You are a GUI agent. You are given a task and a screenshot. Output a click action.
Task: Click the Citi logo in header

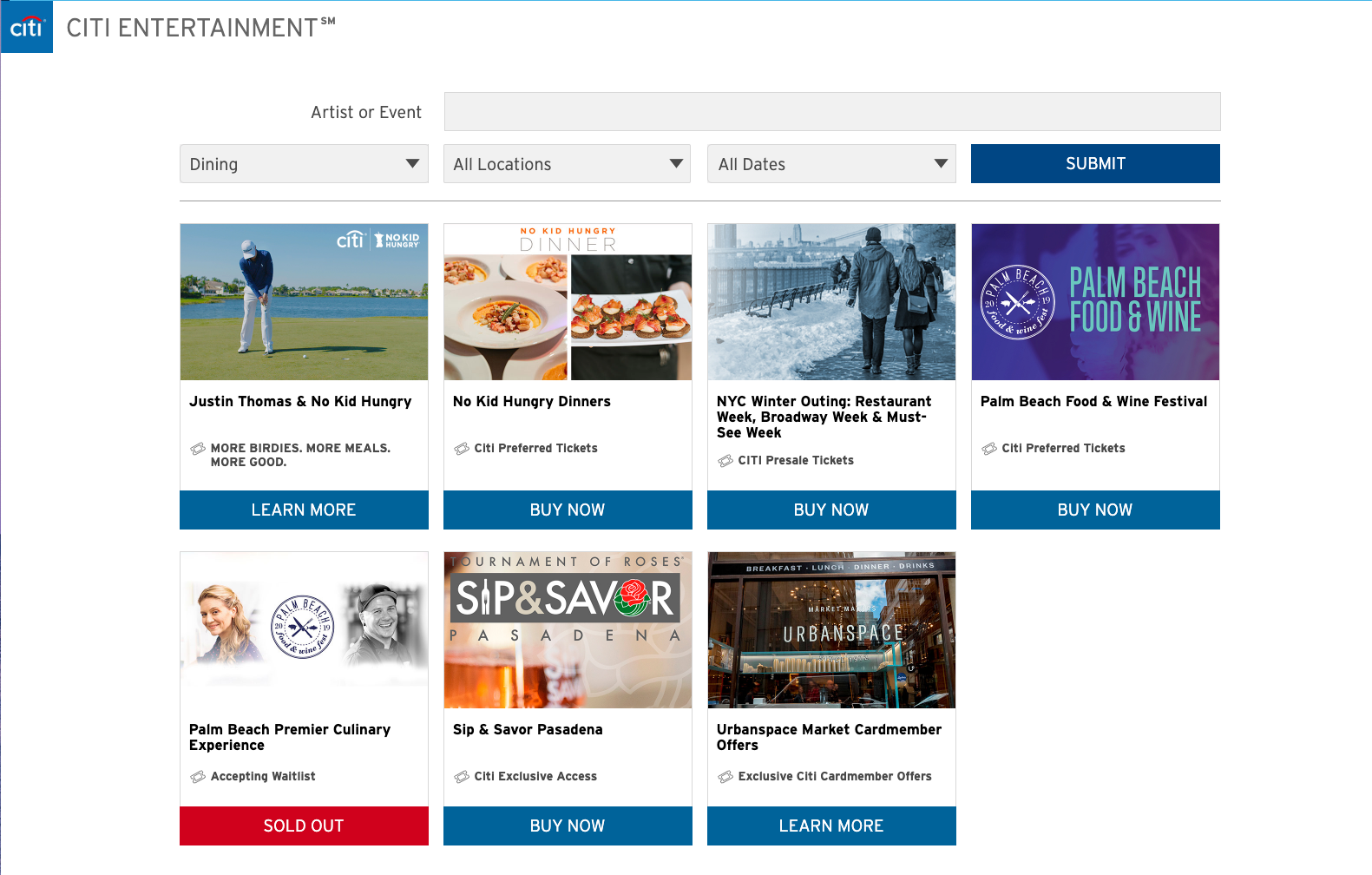[27, 27]
